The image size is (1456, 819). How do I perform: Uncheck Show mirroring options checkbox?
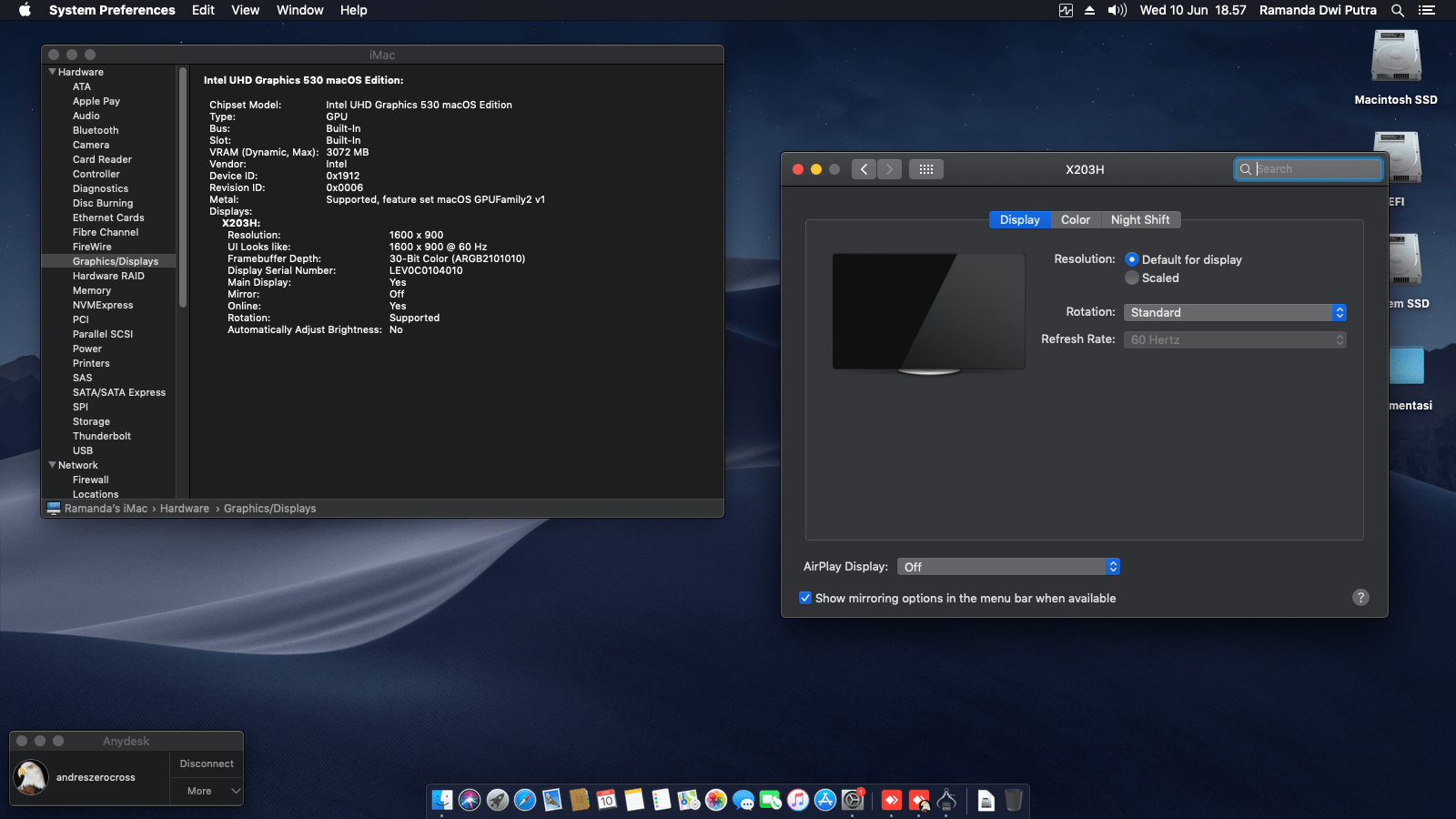(805, 598)
